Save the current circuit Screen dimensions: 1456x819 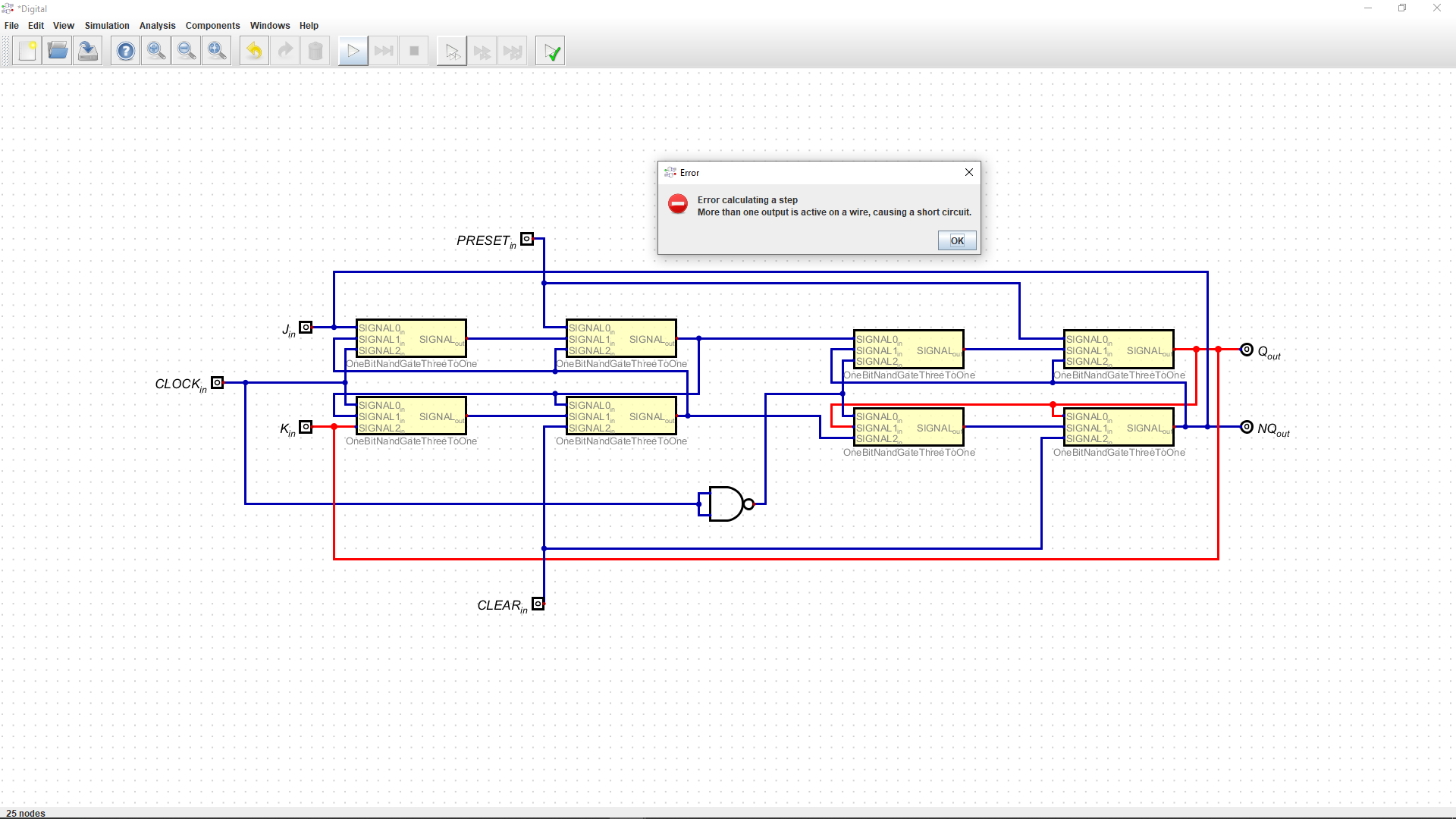[x=88, y=50]
